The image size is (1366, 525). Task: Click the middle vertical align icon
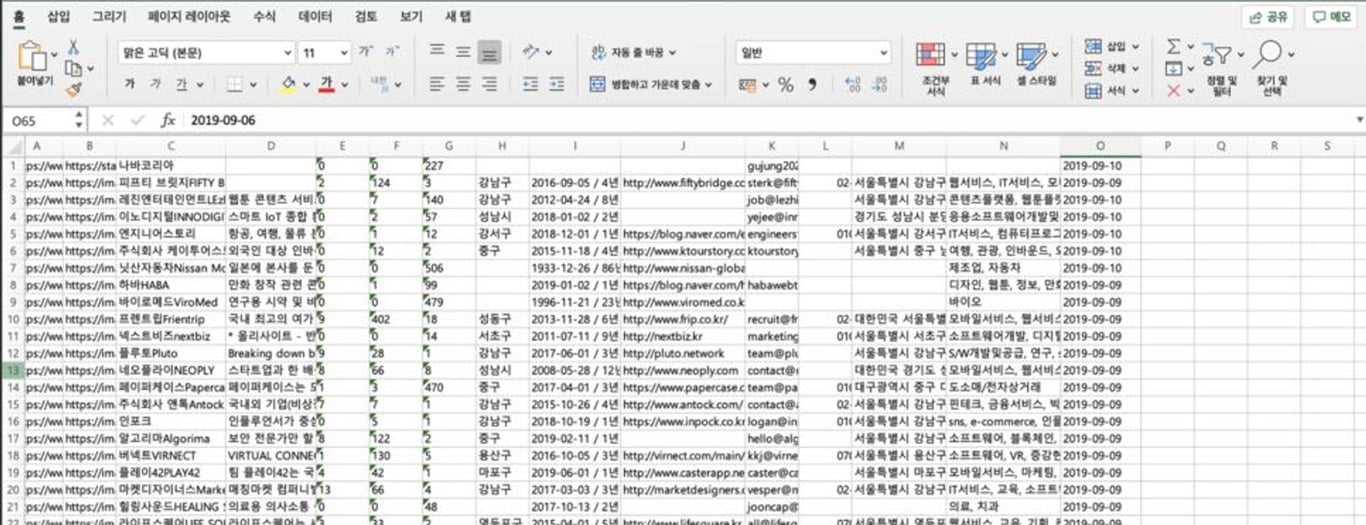[463, 51]
